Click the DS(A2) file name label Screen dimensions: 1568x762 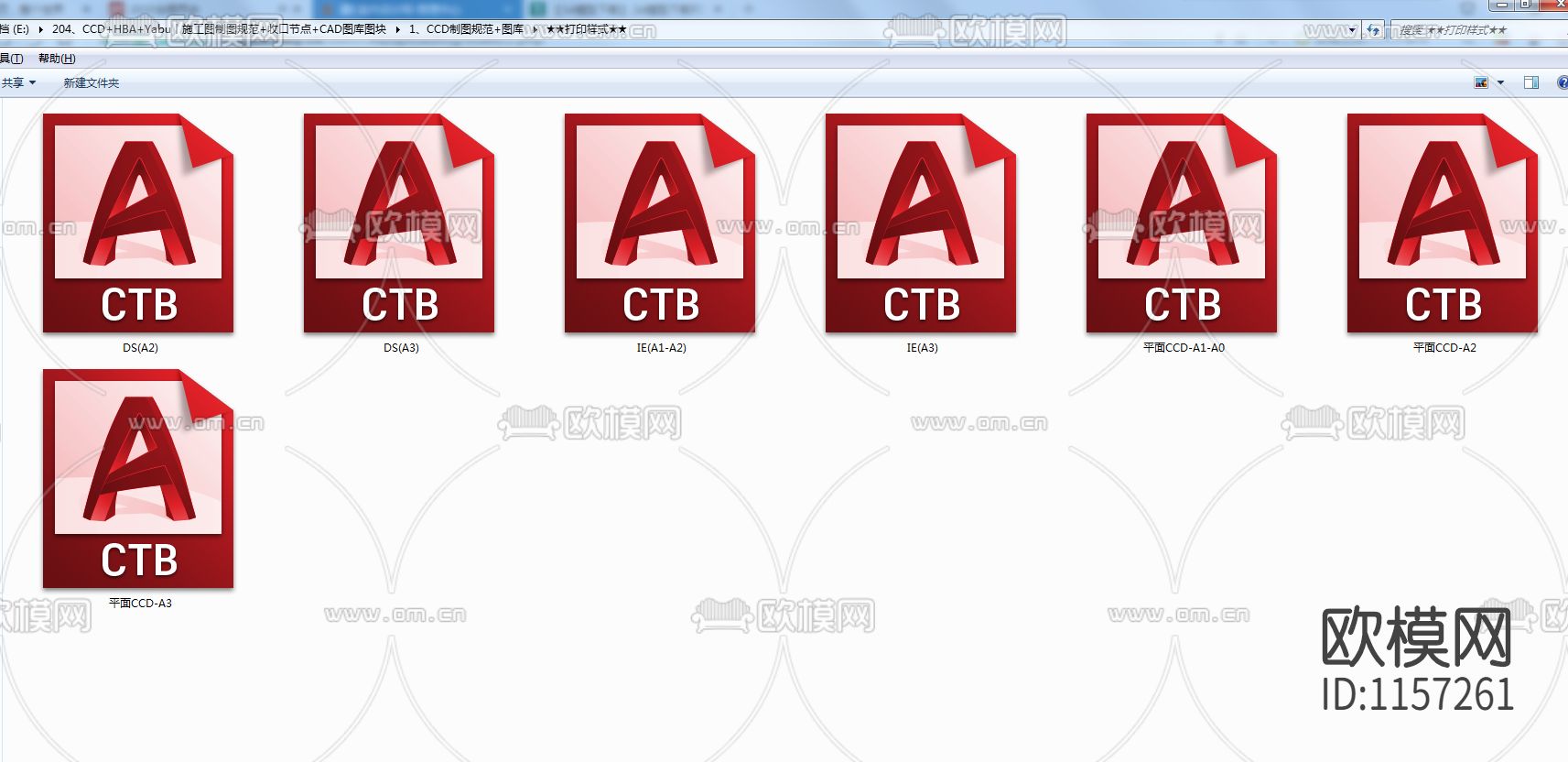point(140,348)
